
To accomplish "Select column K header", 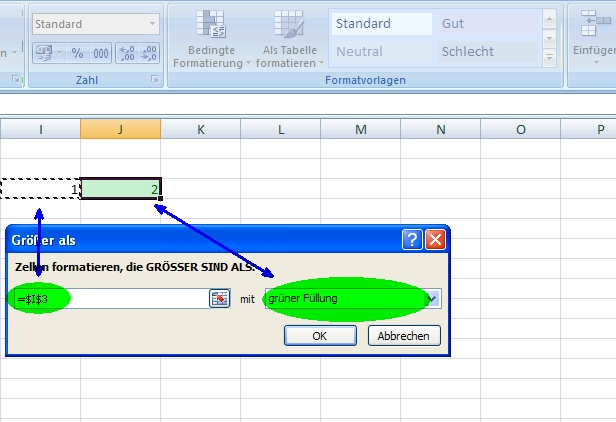I will pos(201,129).
